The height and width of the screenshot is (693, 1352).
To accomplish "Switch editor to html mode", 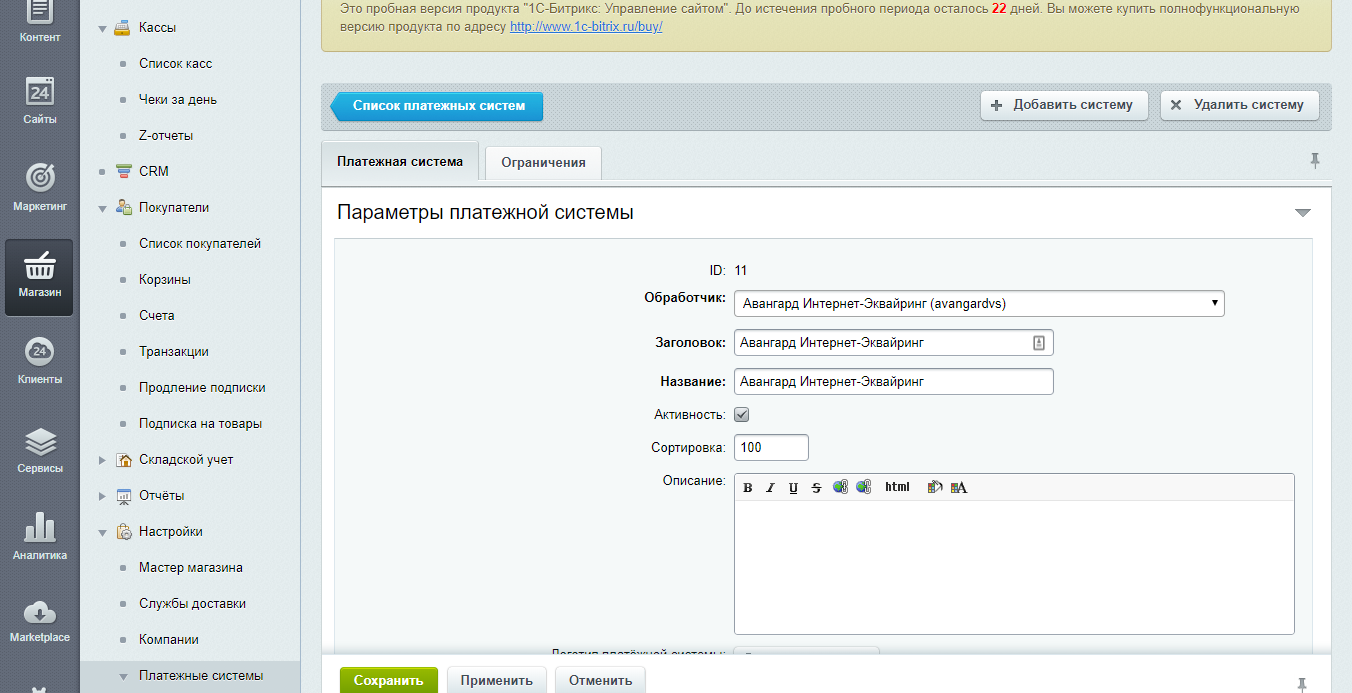I will (897, 488).
